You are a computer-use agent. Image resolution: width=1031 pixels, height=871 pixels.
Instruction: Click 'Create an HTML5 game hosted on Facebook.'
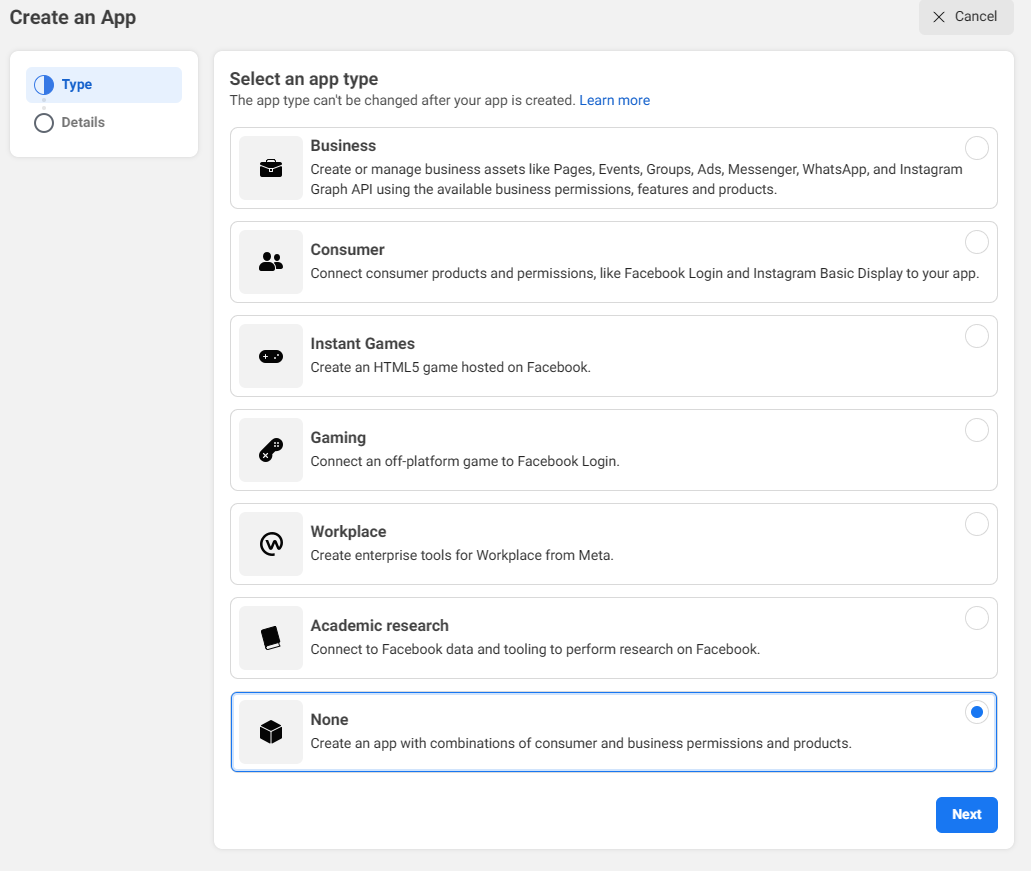[x=450, y=367]
